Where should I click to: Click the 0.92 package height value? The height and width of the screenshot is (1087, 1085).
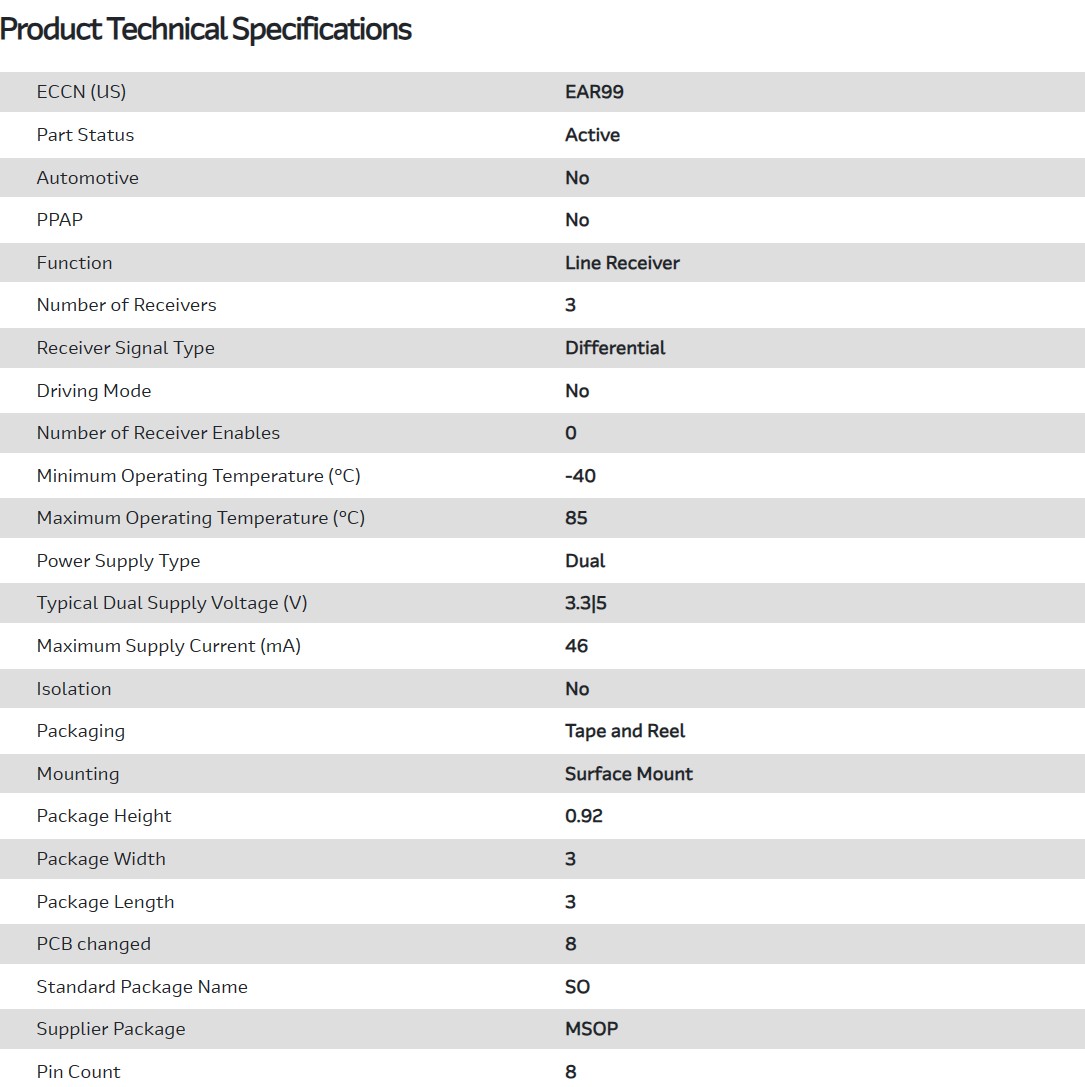584,816
